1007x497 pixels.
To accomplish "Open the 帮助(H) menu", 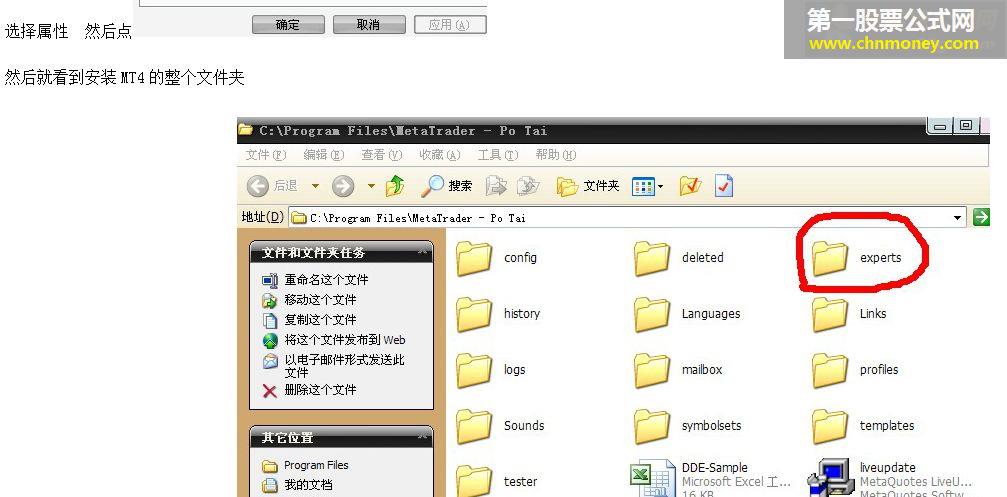I will (x=556, y=155).
